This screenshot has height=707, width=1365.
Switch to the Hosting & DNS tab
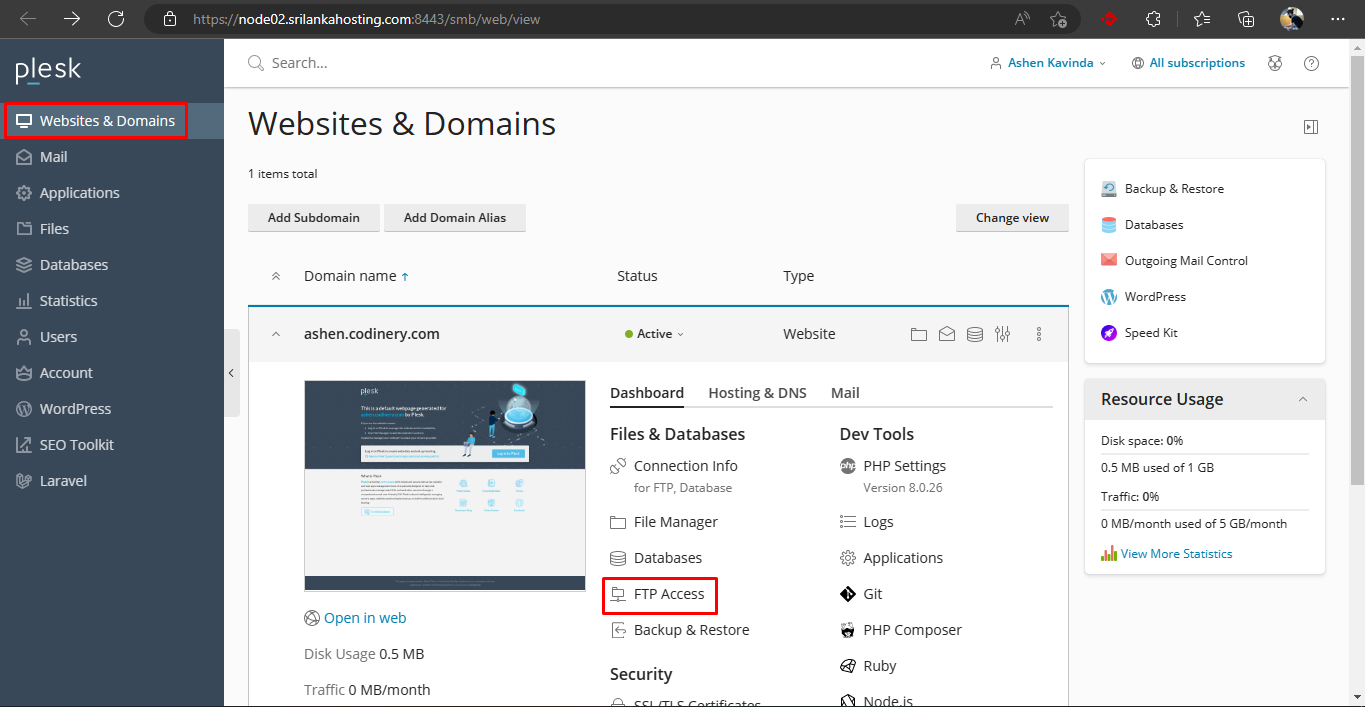(x=757, y=393)
